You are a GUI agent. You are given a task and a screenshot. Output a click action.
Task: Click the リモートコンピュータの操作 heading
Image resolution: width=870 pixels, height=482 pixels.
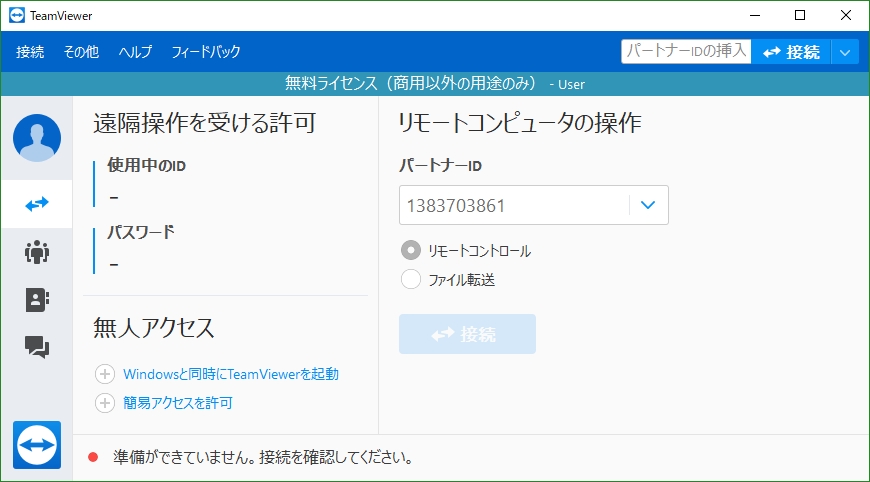pos(520,123)
